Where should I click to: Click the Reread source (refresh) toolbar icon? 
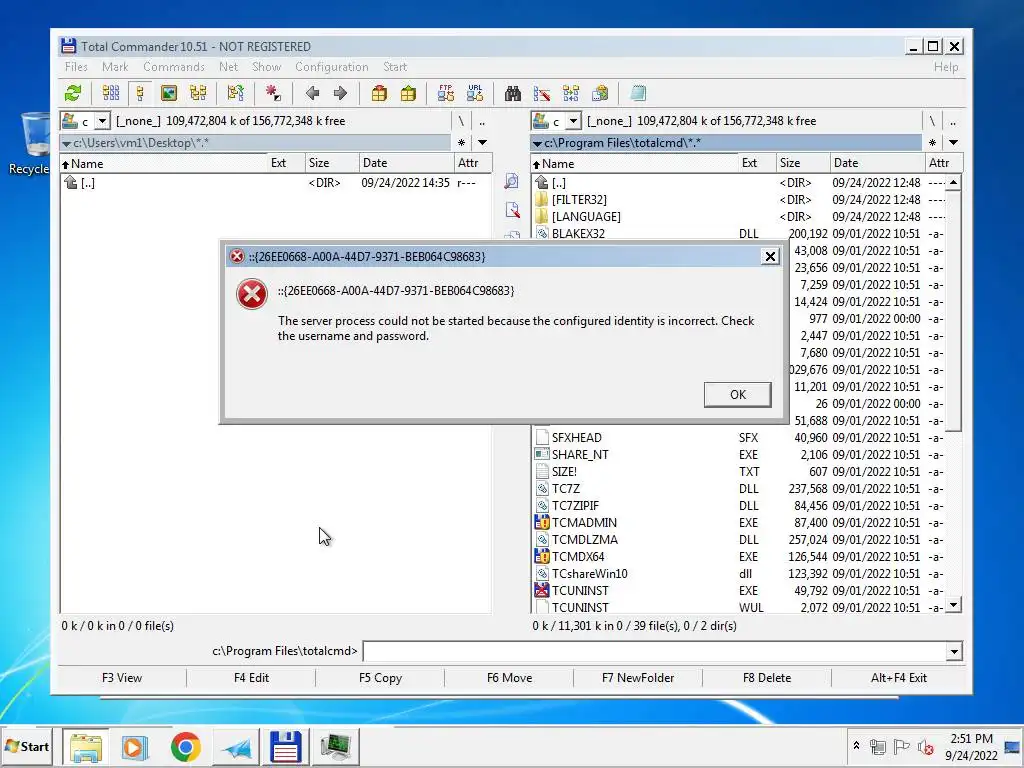(x=73, y=93)
